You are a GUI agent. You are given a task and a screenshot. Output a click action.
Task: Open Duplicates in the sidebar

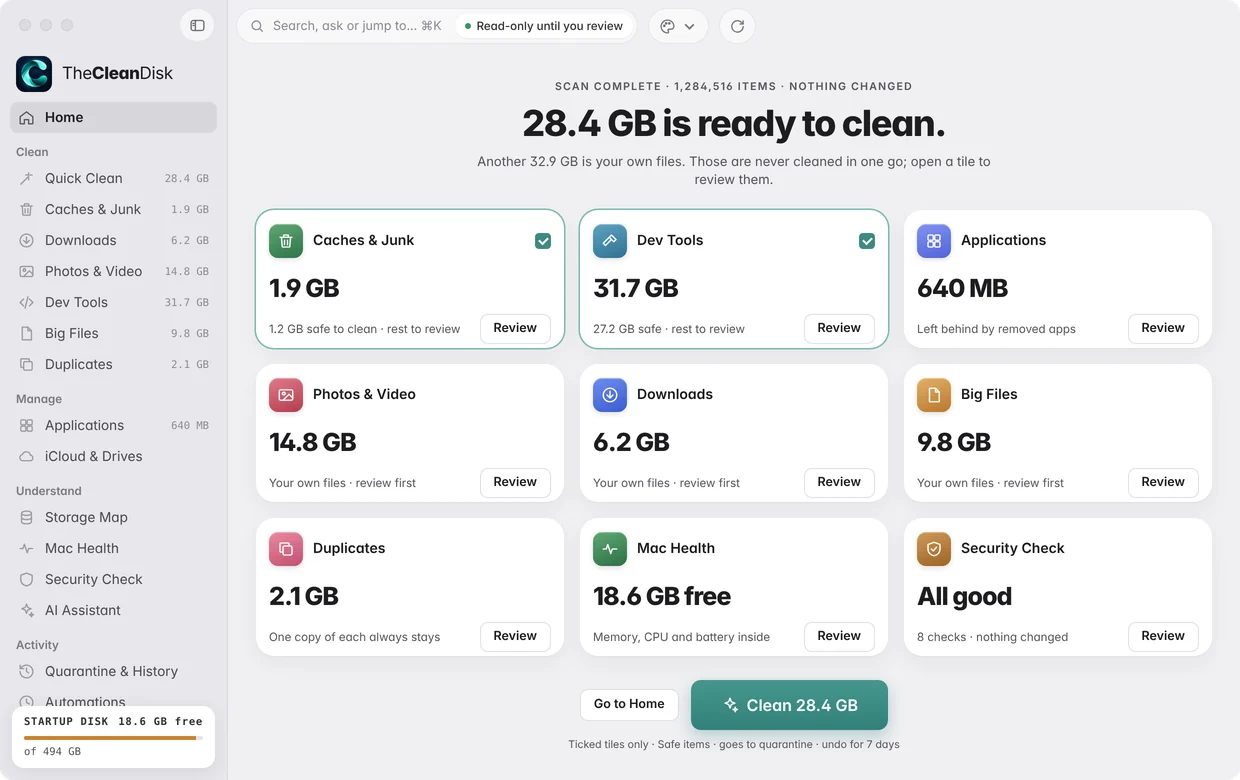(113, 364)
